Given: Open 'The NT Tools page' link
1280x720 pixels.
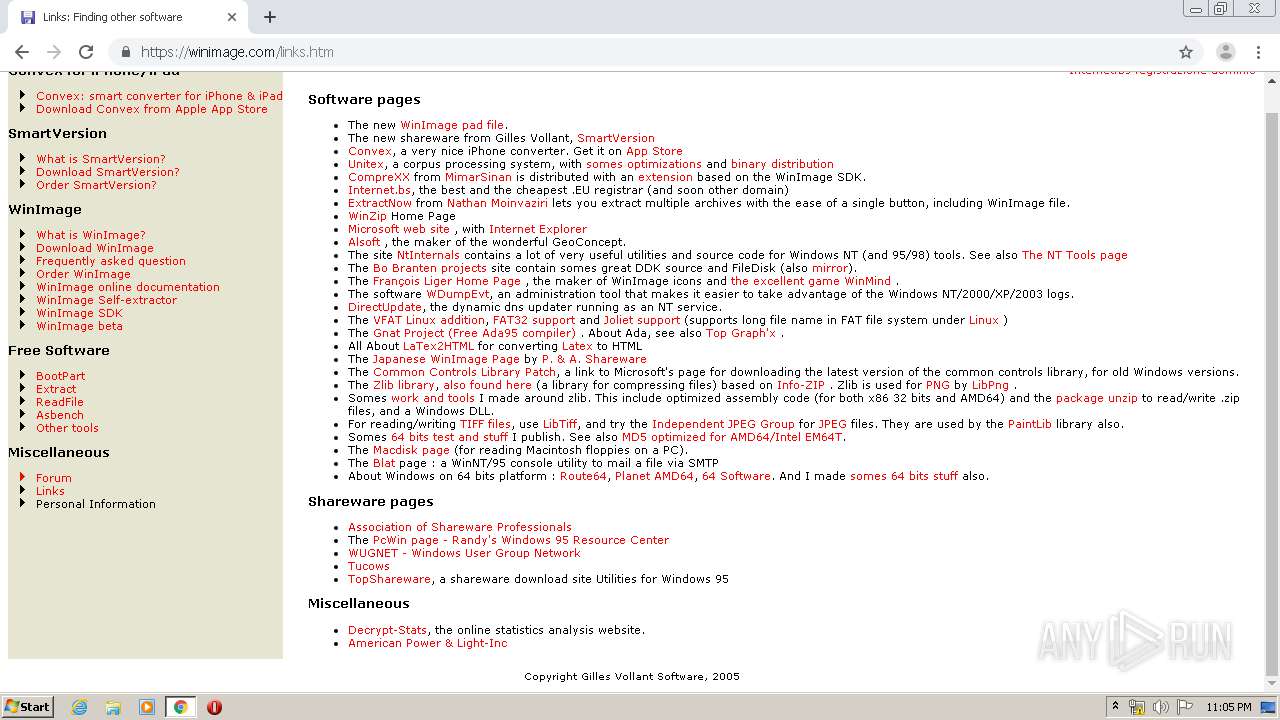Looking at the screenshot, I should pos(1074,255).
